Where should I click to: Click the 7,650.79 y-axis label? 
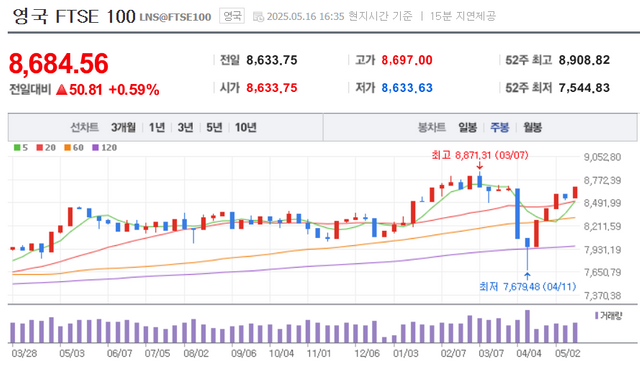[602, 272]
